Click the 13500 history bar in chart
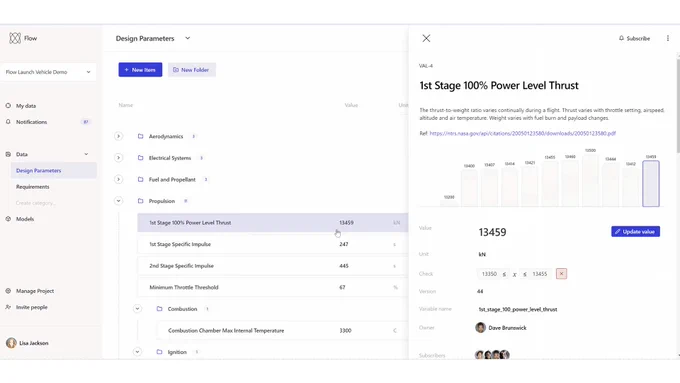680x383 pixels. tap(590, 180)
